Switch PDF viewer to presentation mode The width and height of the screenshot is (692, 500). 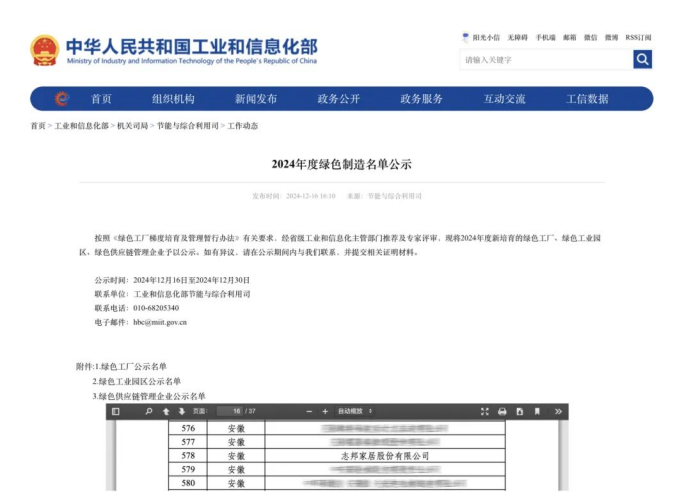point(485,411)
